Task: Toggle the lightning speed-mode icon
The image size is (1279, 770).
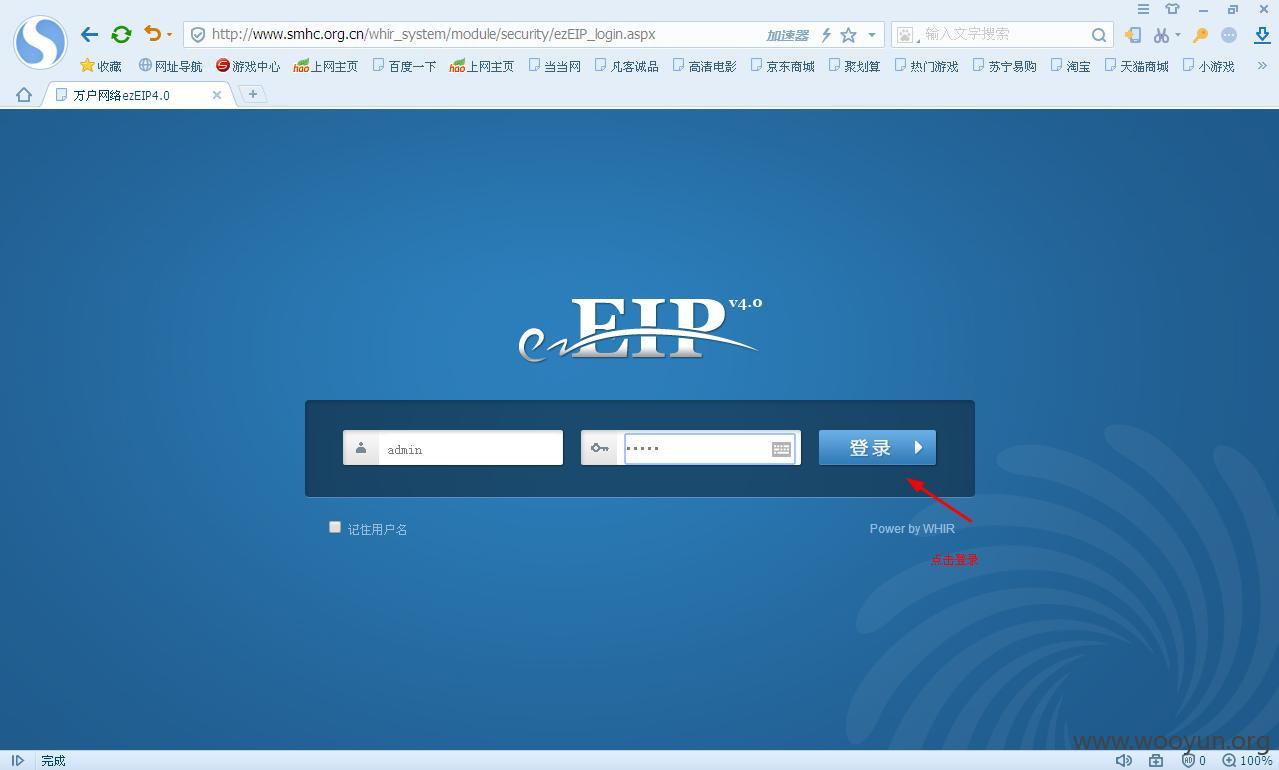Action: click(826, 35)
